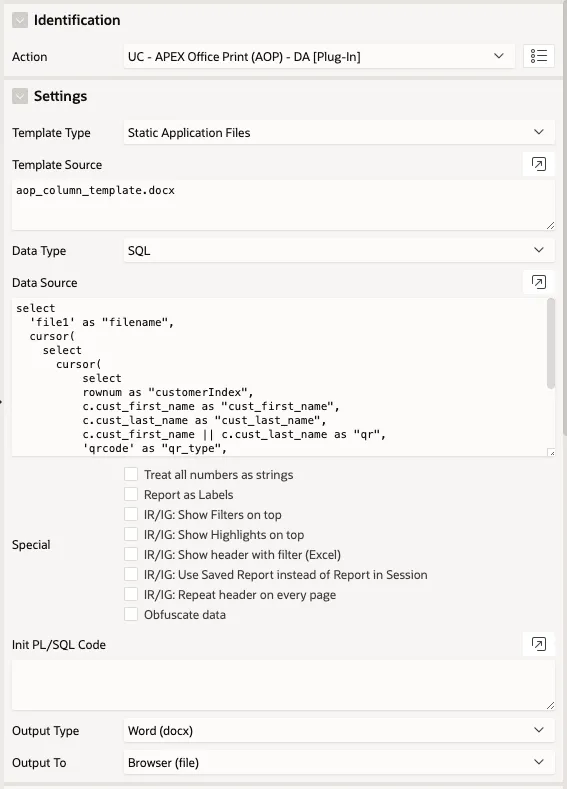The image size is (567, 789).
Task: Check IR/IG: Show Filters on top
Action: coord(131,514)
